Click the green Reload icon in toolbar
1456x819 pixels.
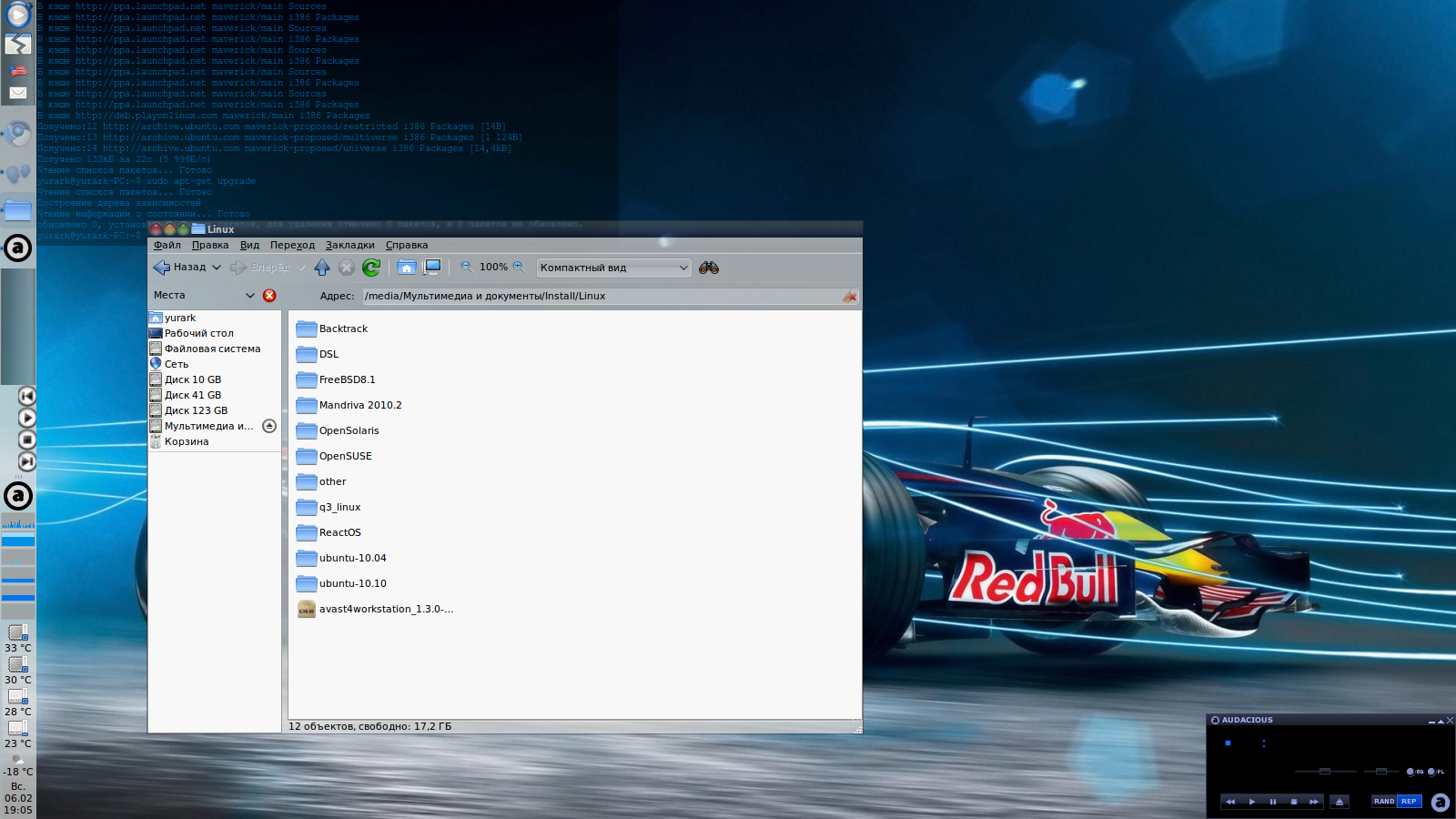(370, 267)
